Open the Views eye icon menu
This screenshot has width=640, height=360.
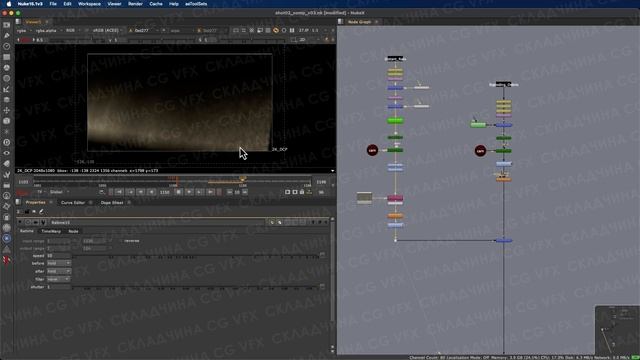[x=7, y=153]
